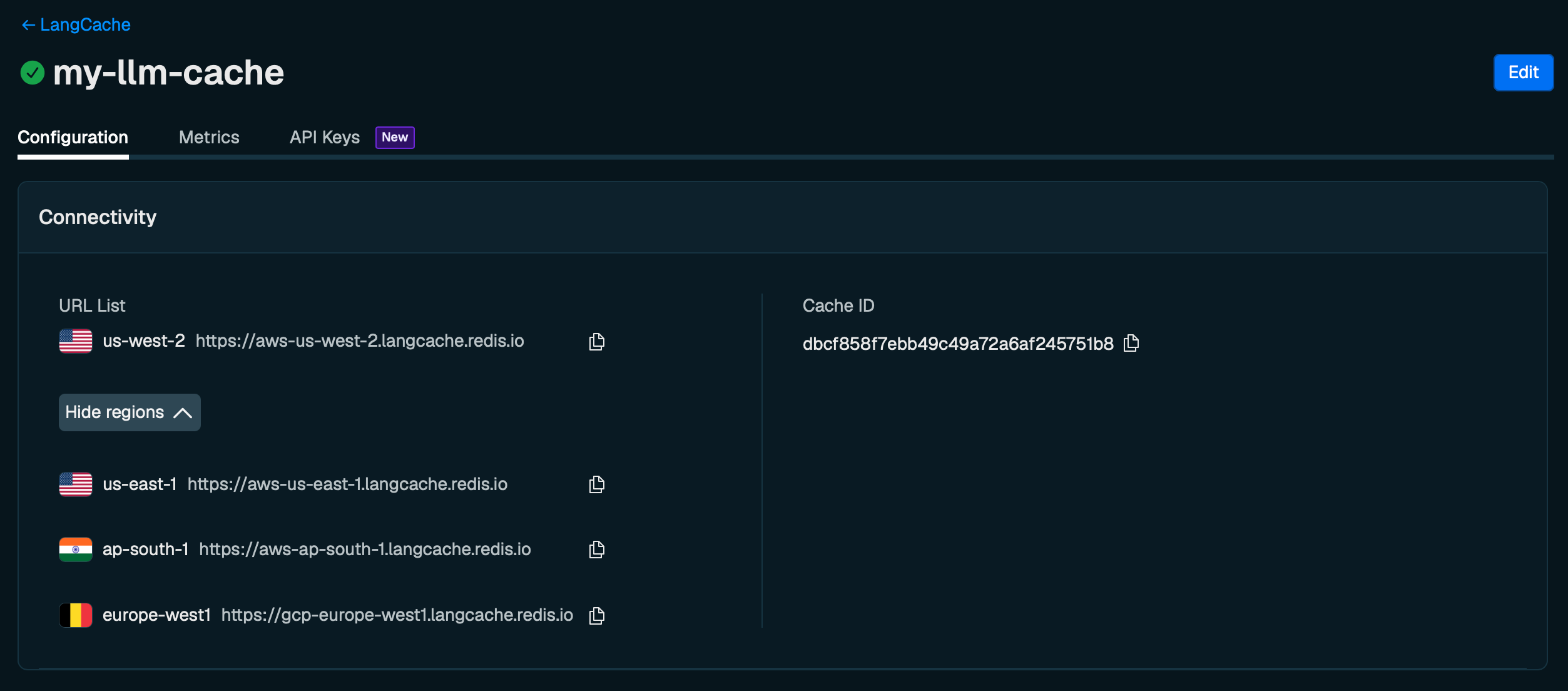
Task: Switch to the Configuration tab
Action: pos(73,138)
